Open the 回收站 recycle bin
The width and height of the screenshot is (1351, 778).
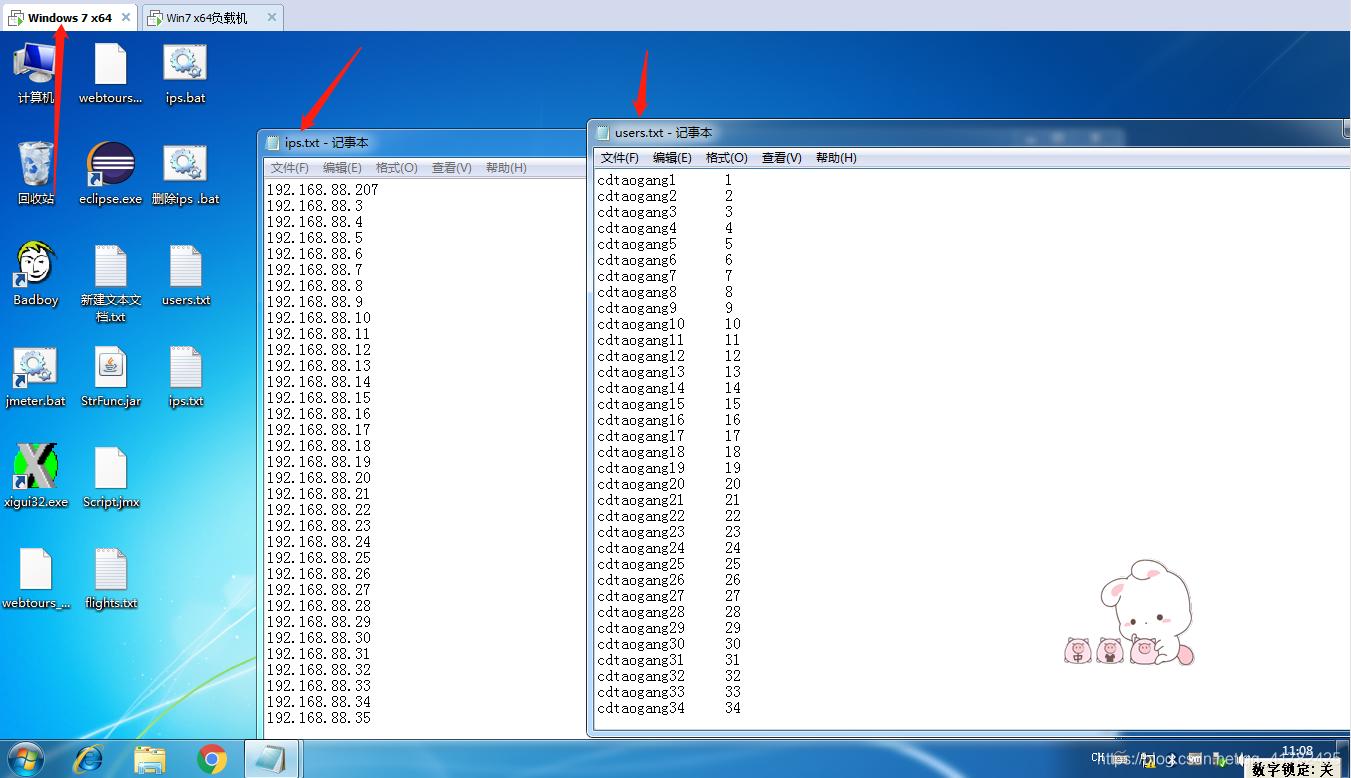[x=35, y=173]
